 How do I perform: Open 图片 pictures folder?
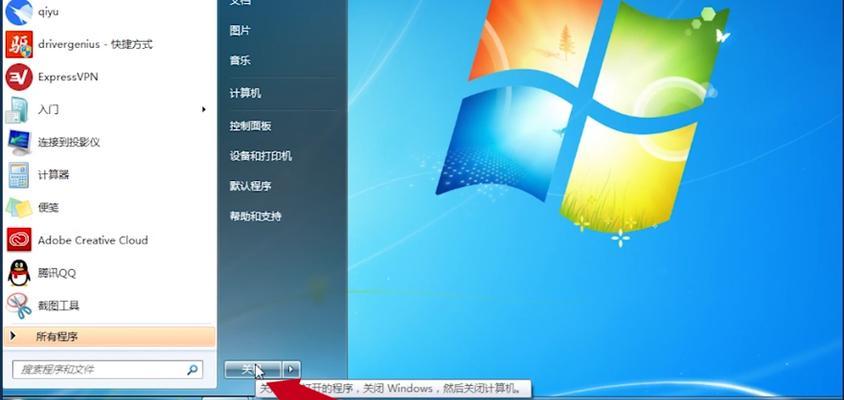tap(240, 31)
